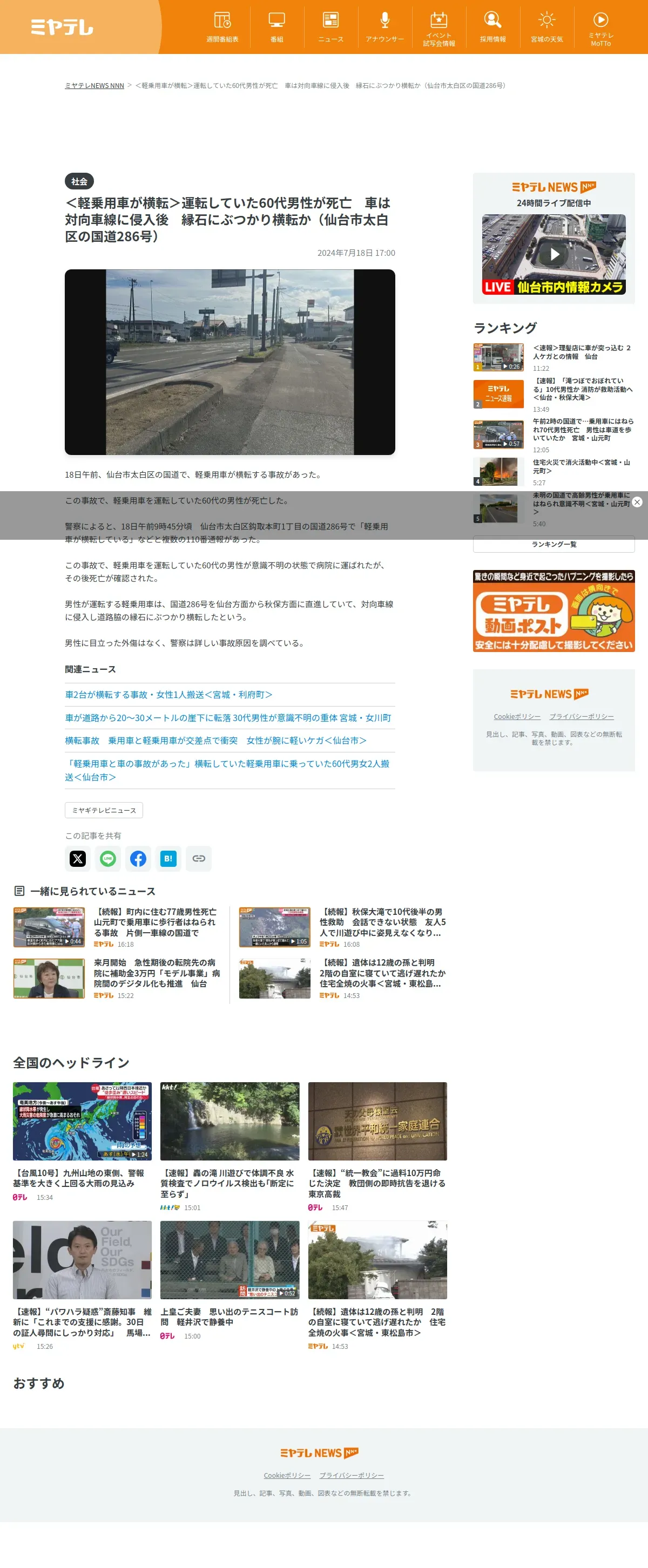Open the woman interview thumbnail in co-viewed news
Screen dimensions: 648x1568
pyautogui.click(x=49, y=978)
